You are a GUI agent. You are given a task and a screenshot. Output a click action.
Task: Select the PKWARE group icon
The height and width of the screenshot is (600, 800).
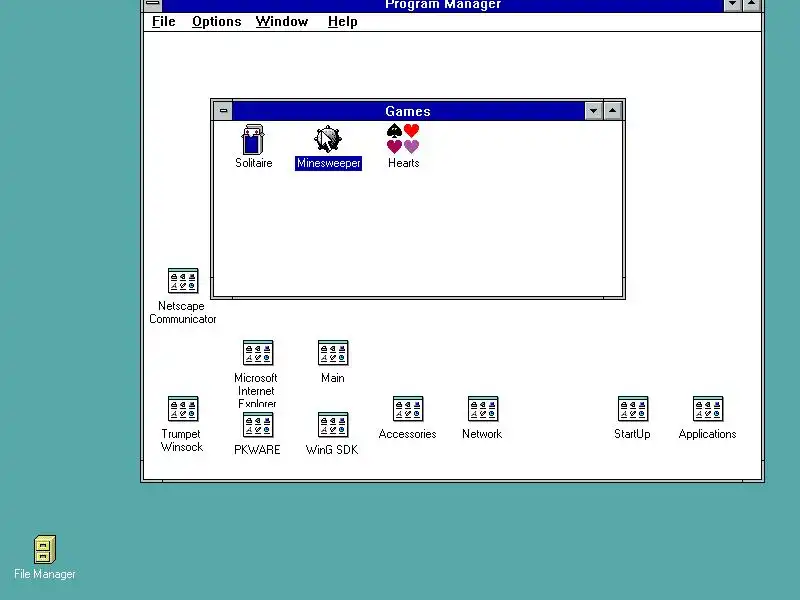pyautogui.click(x=258, y=424)
